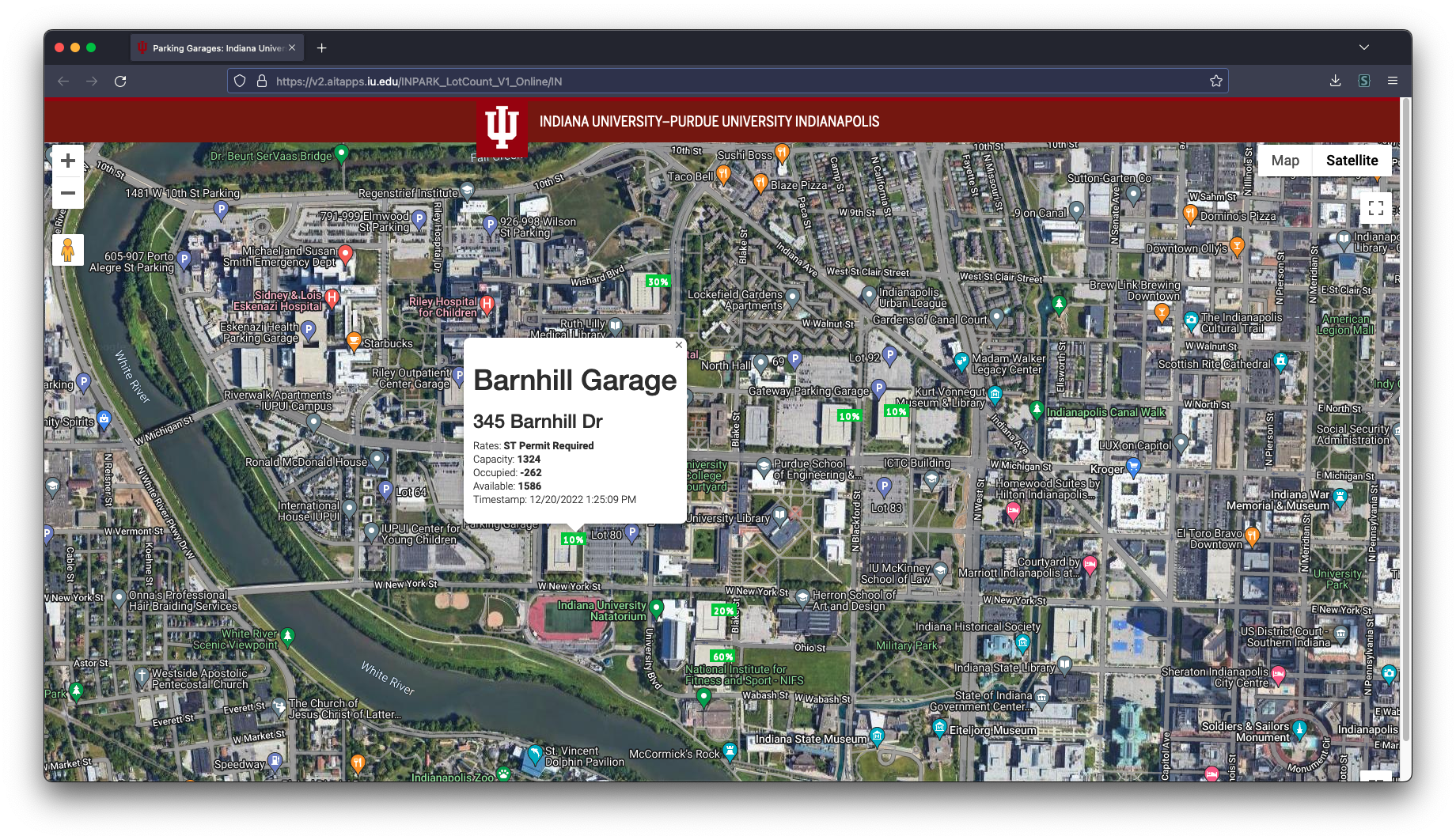Open the browser downloads panel

(1335, 81)
